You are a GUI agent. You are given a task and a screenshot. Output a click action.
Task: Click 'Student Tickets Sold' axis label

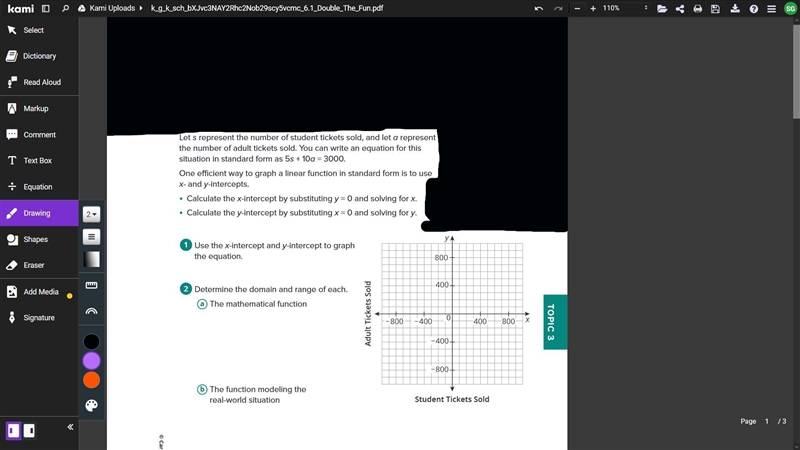pos(452,399)
